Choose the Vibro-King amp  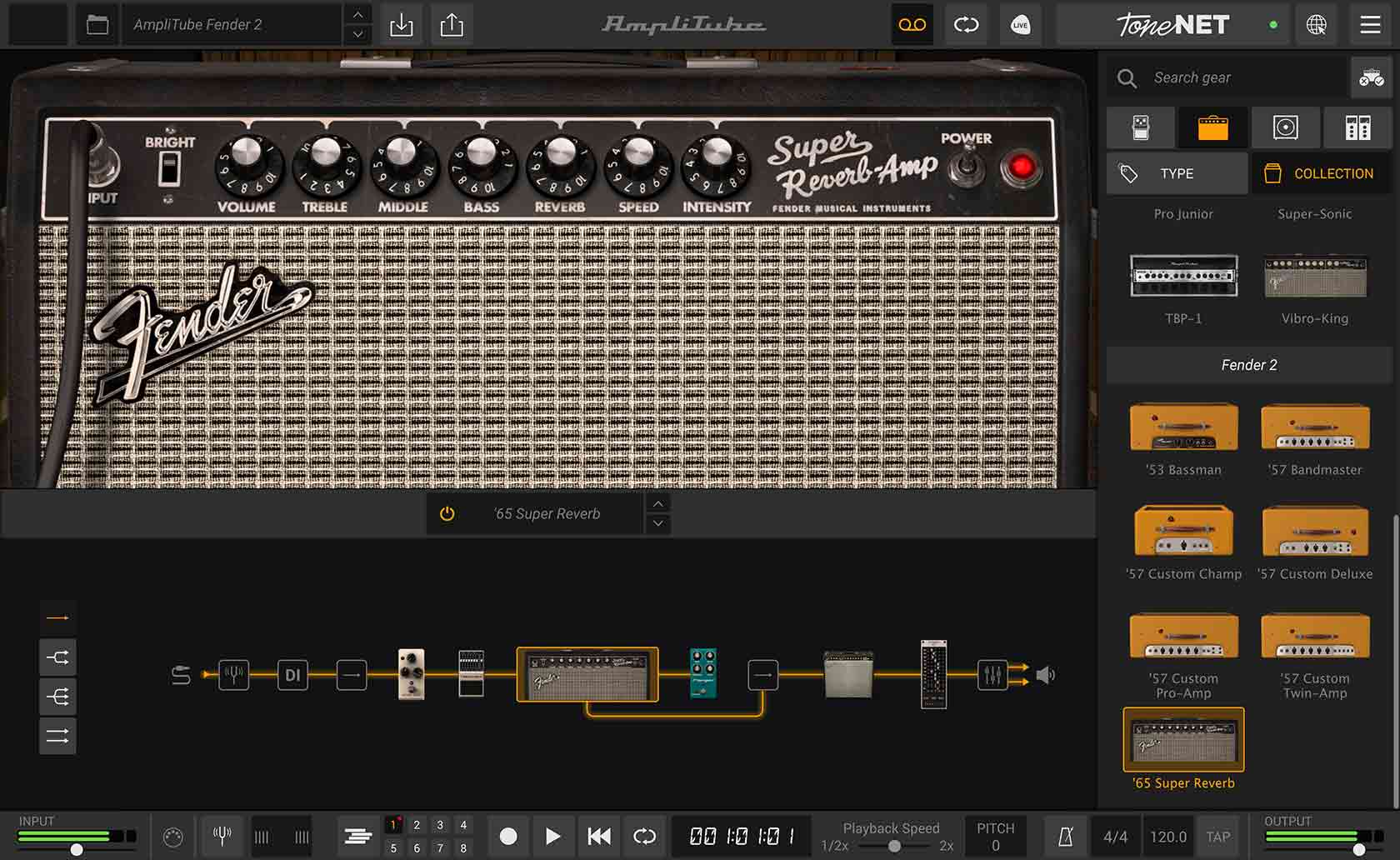coord(1315,290)
